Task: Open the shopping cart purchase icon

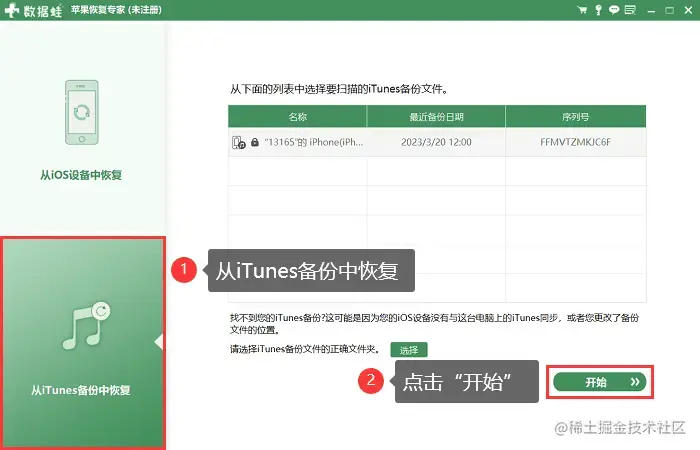Action: tap(582, 10)
